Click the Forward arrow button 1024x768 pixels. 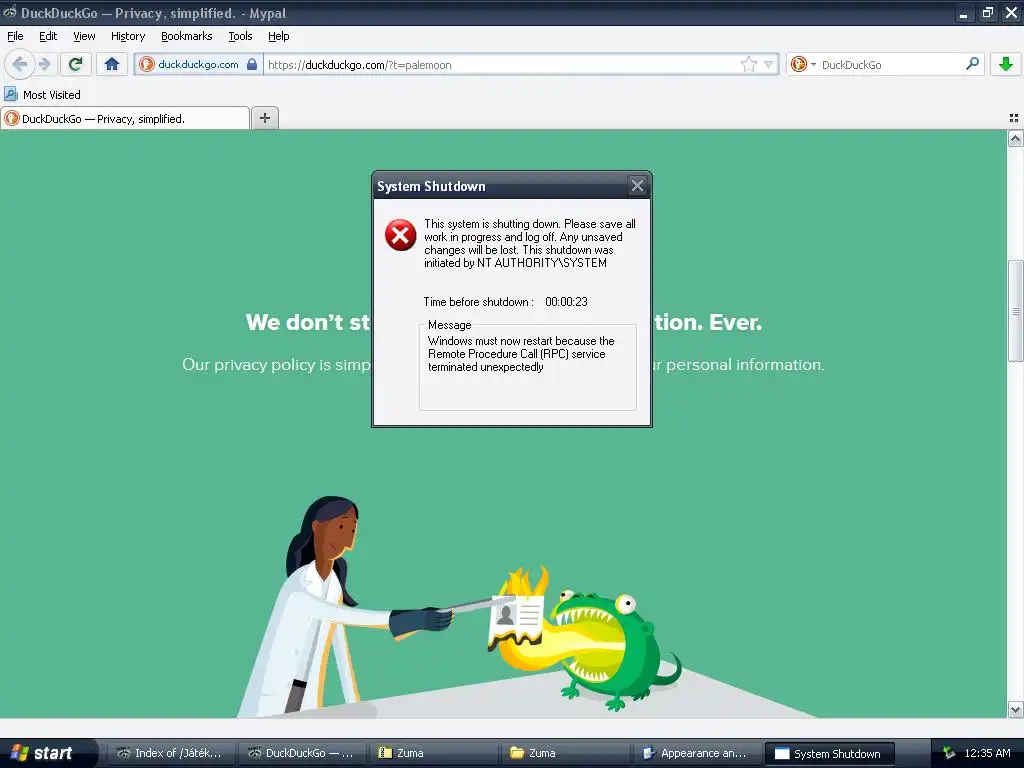tap(44, 64)
